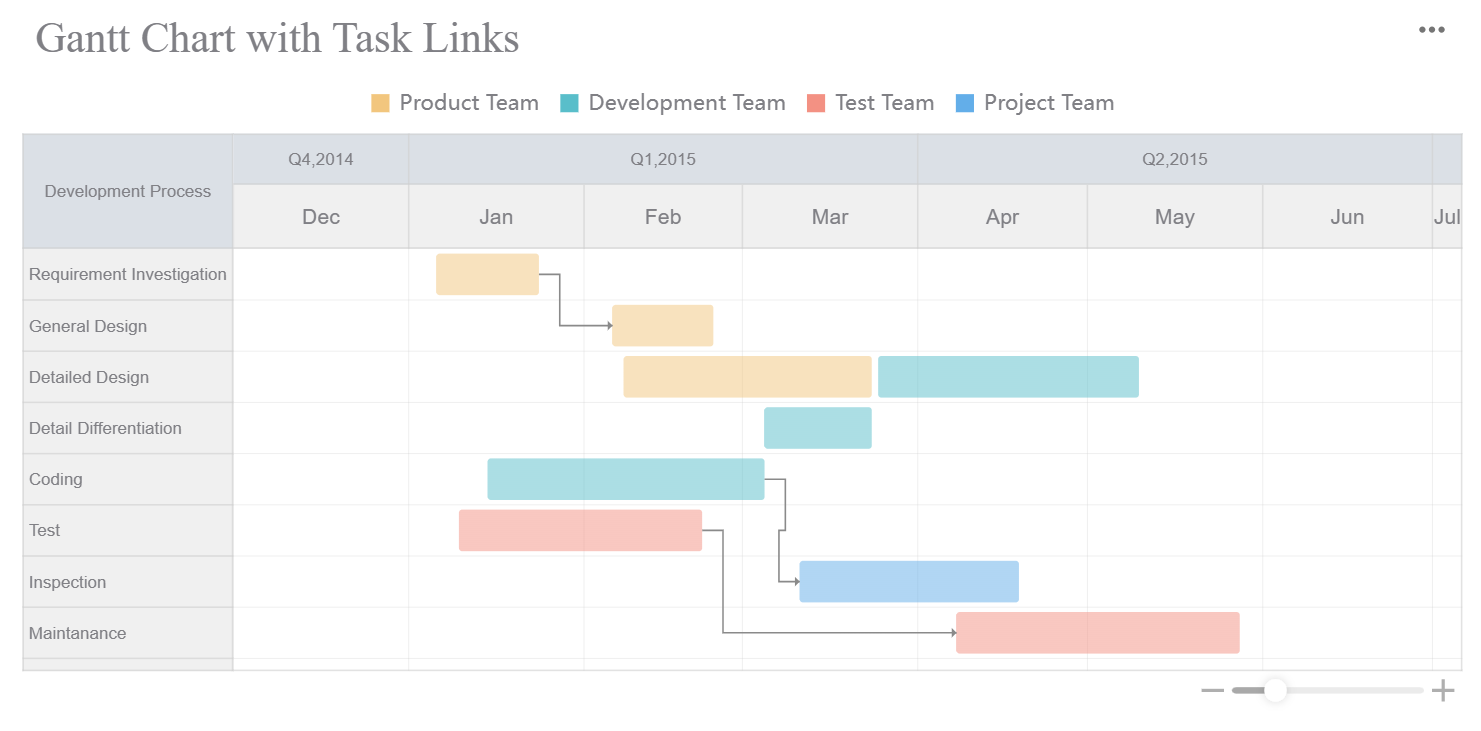Click the Q2,2015 quarter header

coord(1174,159)
